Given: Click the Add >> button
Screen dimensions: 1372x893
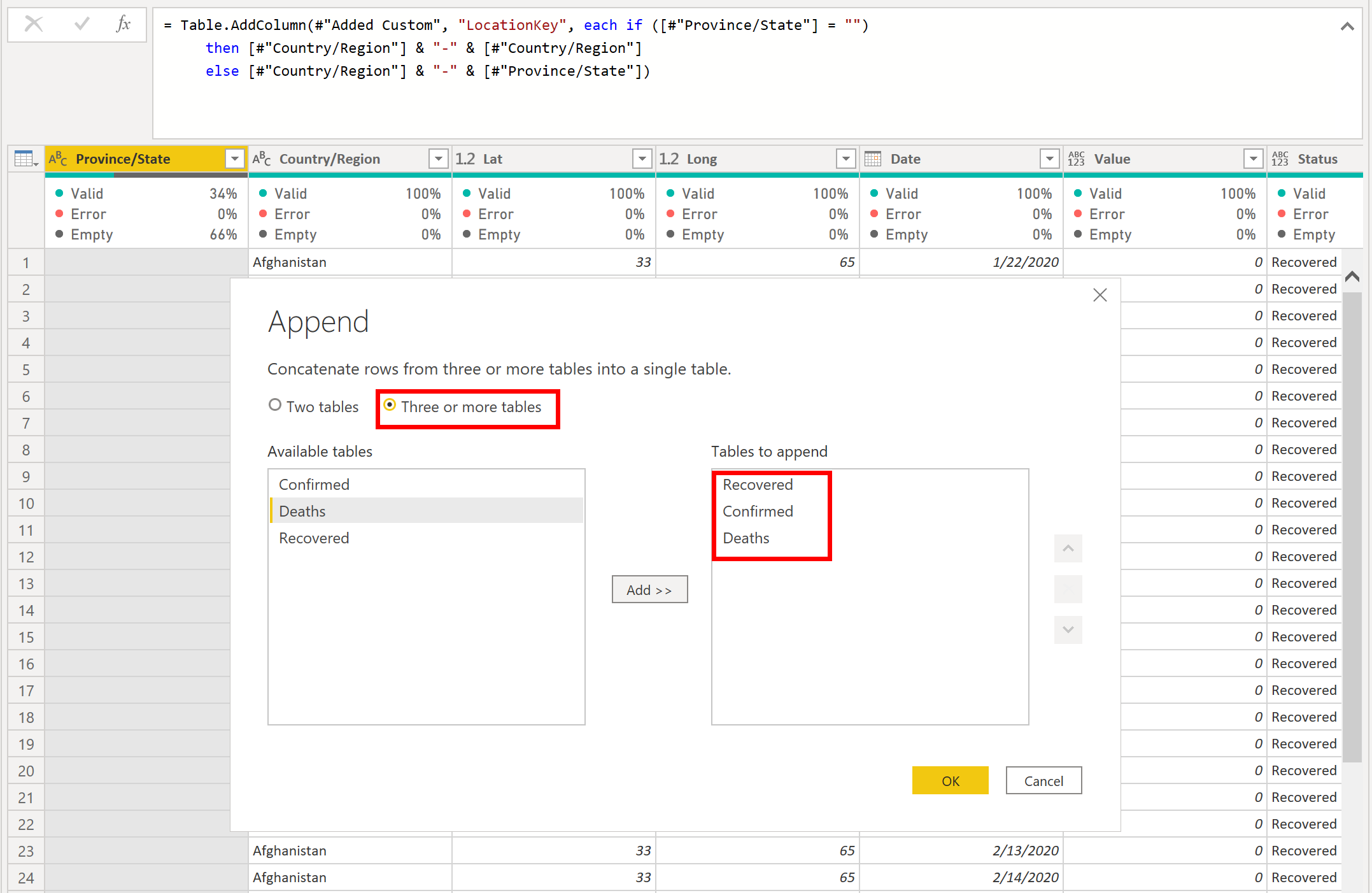Looking at the screenshot, I should pyautogui.click(x=649, y=590).
